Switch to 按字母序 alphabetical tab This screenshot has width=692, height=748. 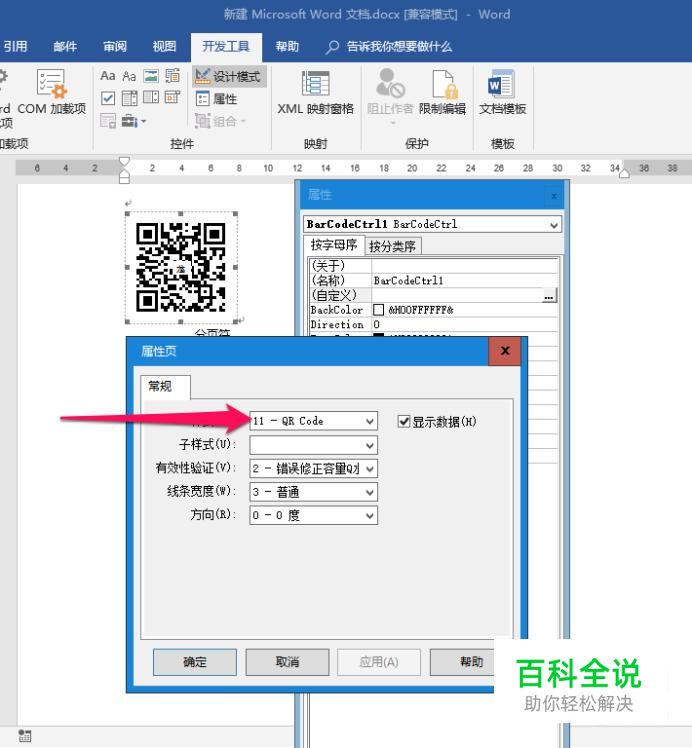[334, 245]
